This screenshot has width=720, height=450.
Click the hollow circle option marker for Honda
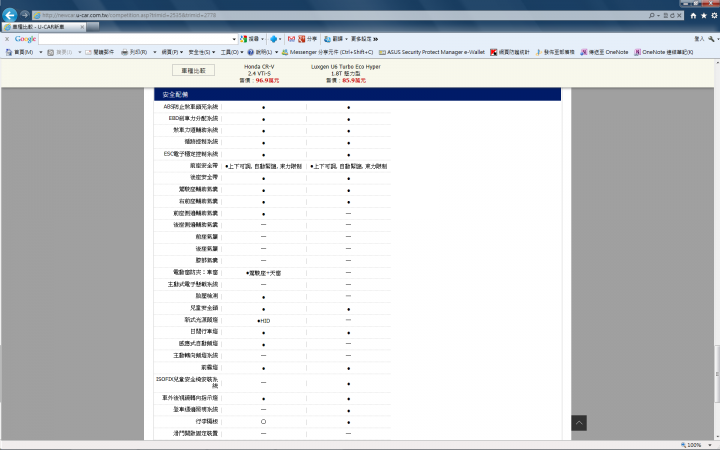coord(263,422)
